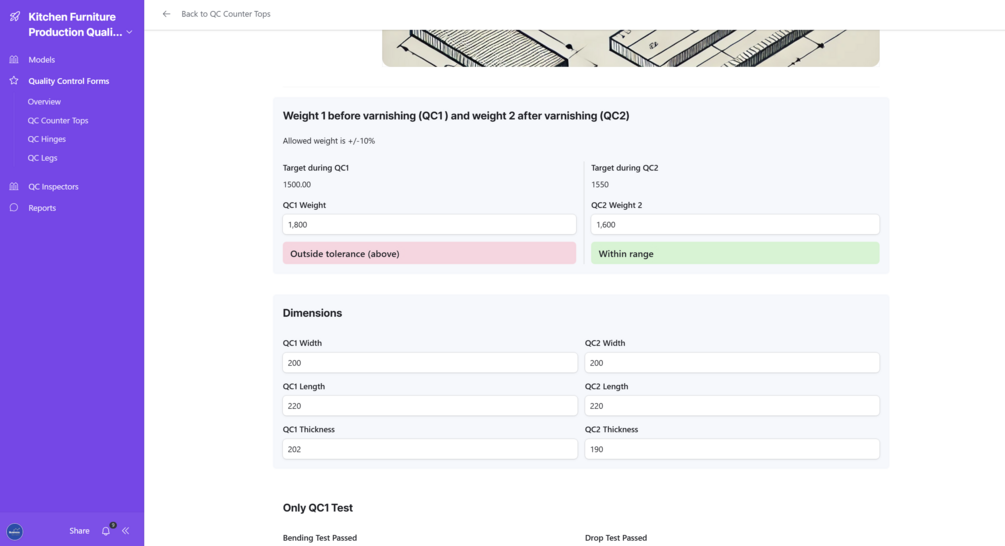The height and width of the screenshot is (546, 1005).
Task: Go to QC Counter Tops page
Action: [58, 121]
